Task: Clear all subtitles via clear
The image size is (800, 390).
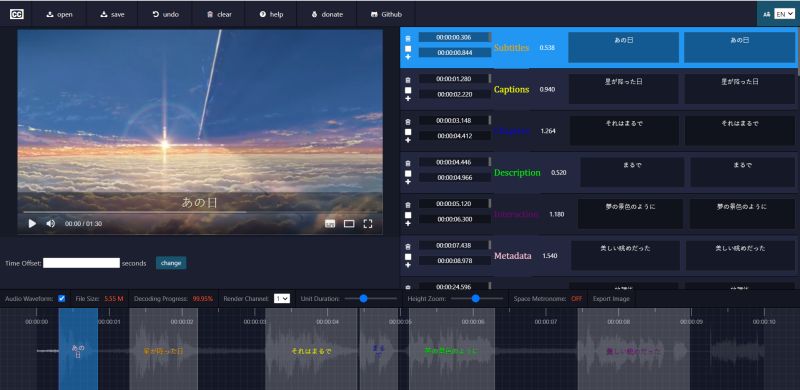Action: point(219,14)
